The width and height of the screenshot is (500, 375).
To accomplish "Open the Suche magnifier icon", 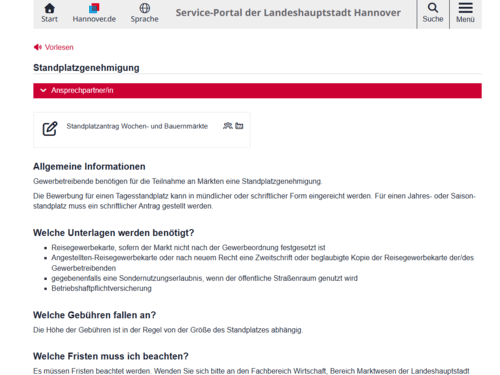I will coord(433,8).
